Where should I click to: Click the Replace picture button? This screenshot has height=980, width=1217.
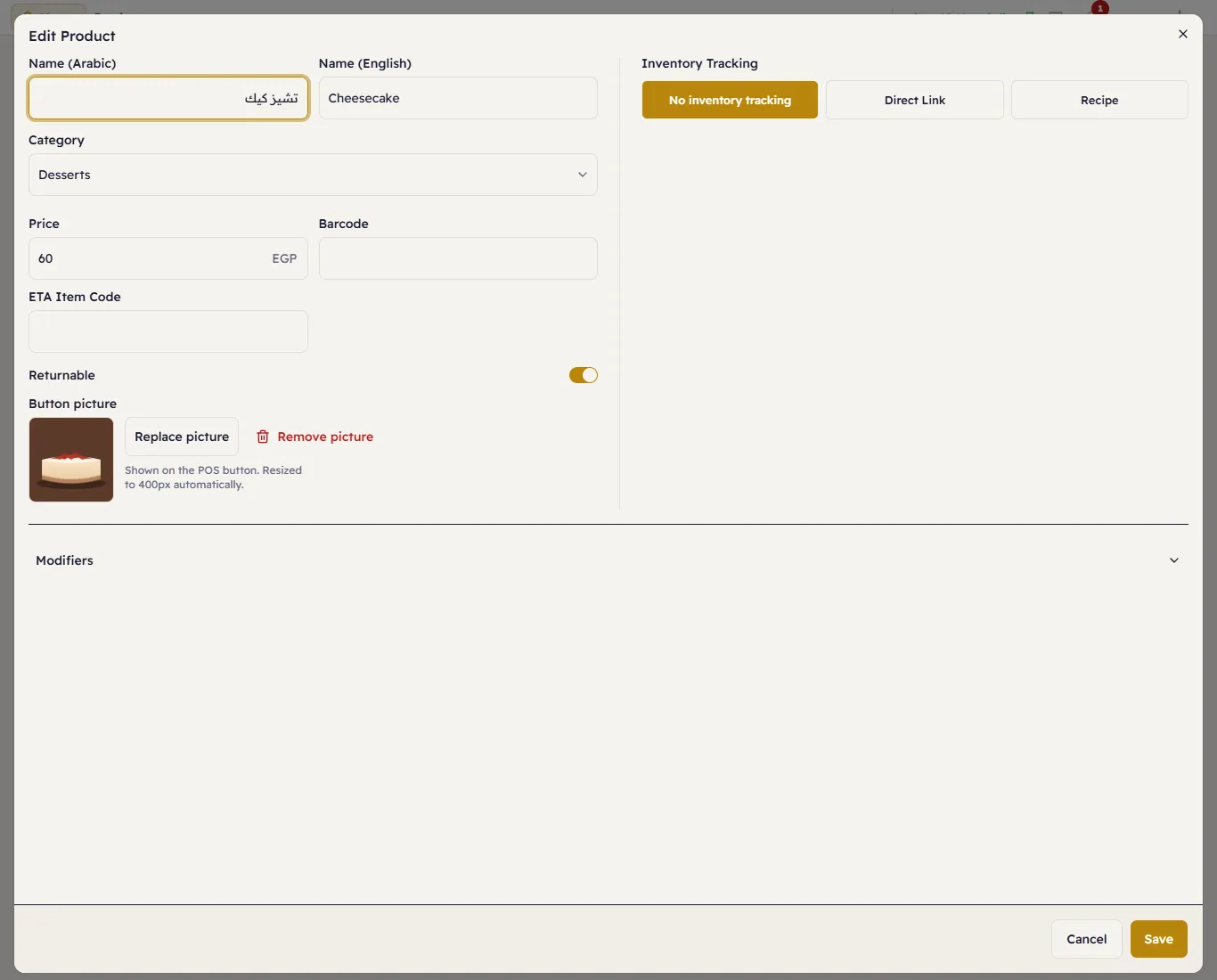click(182, 437)
